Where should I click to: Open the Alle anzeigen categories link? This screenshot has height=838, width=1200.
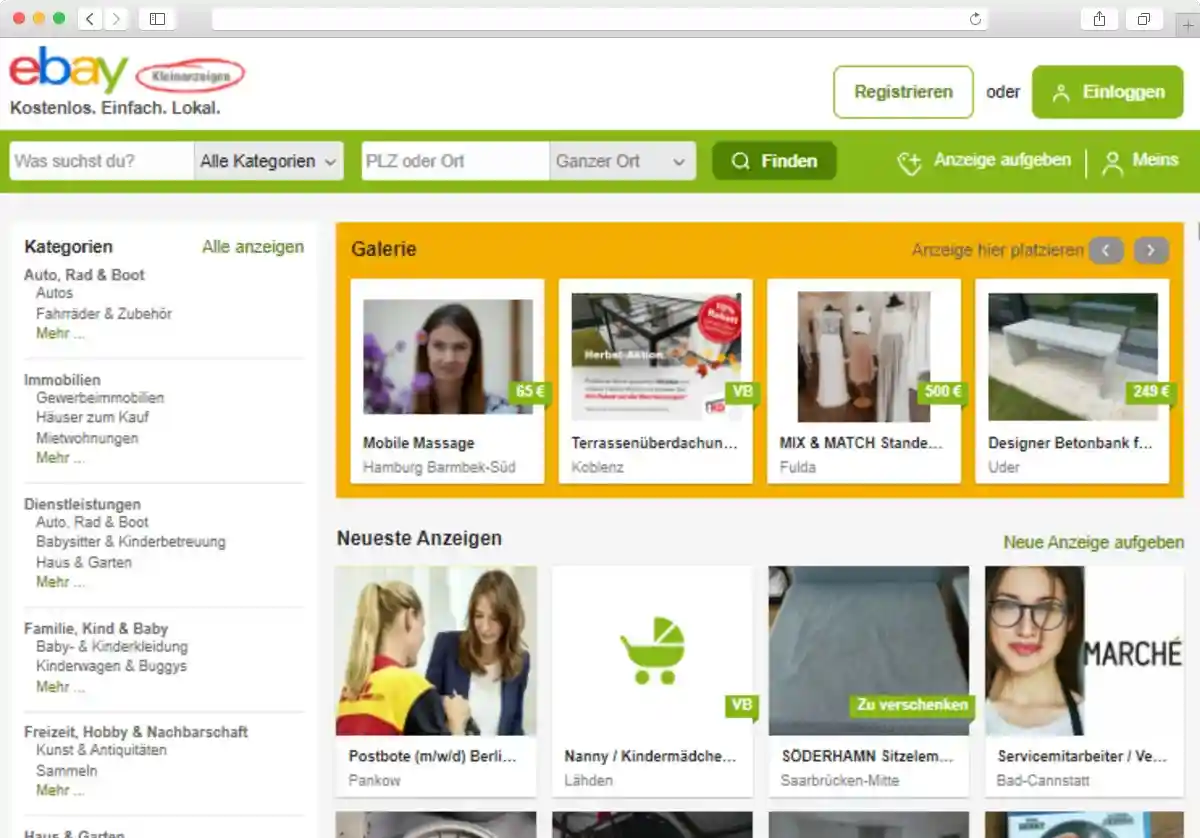[253, 246]
